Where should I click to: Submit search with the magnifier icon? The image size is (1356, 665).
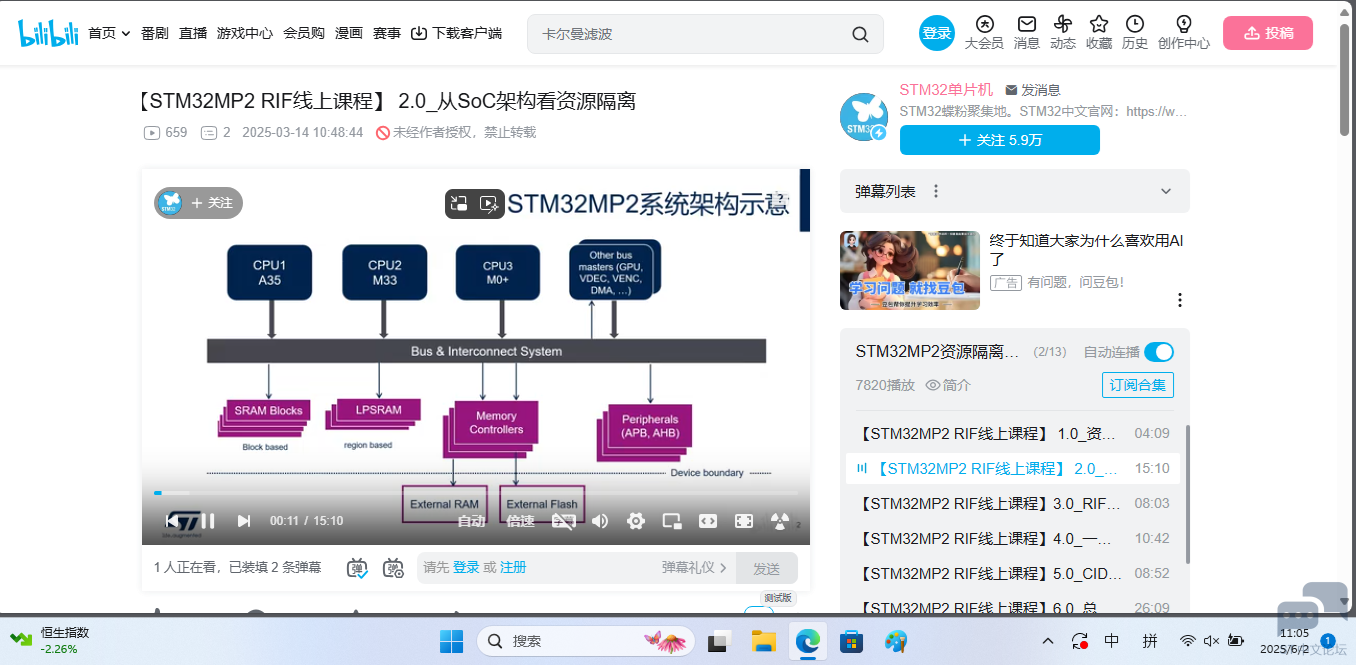click(860, 34)
